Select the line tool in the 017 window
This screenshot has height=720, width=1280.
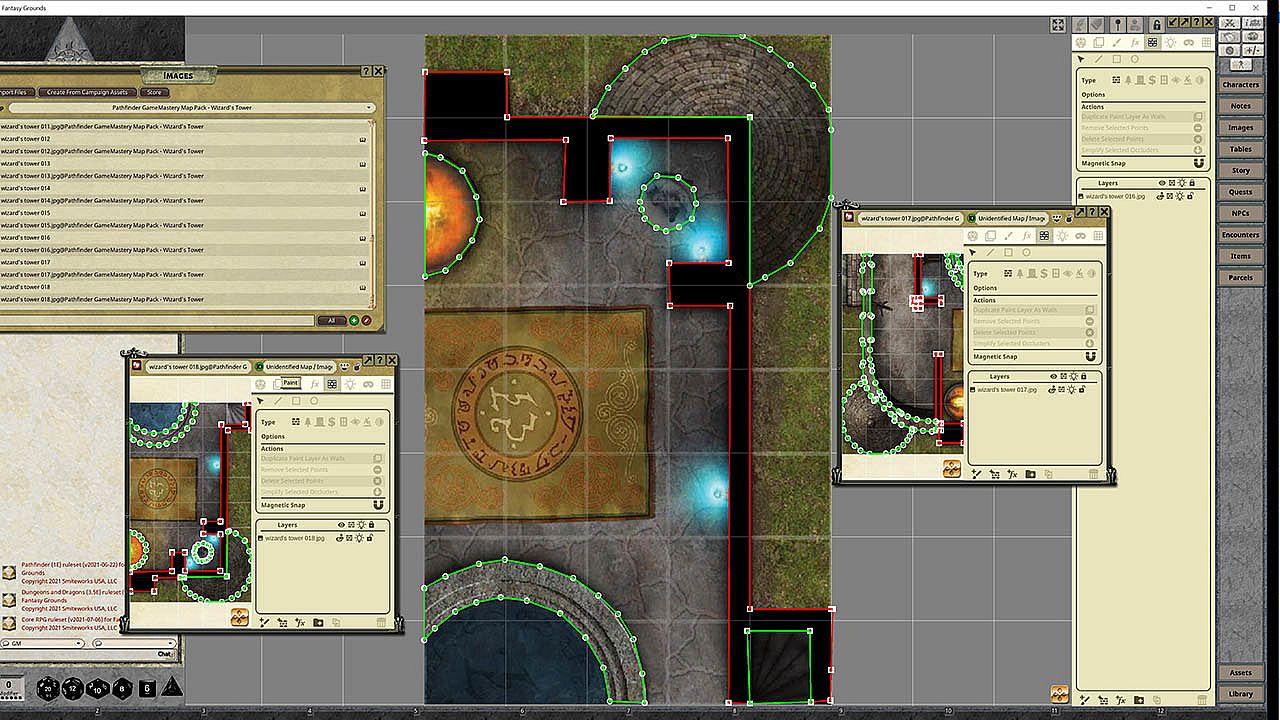point(990,253)
